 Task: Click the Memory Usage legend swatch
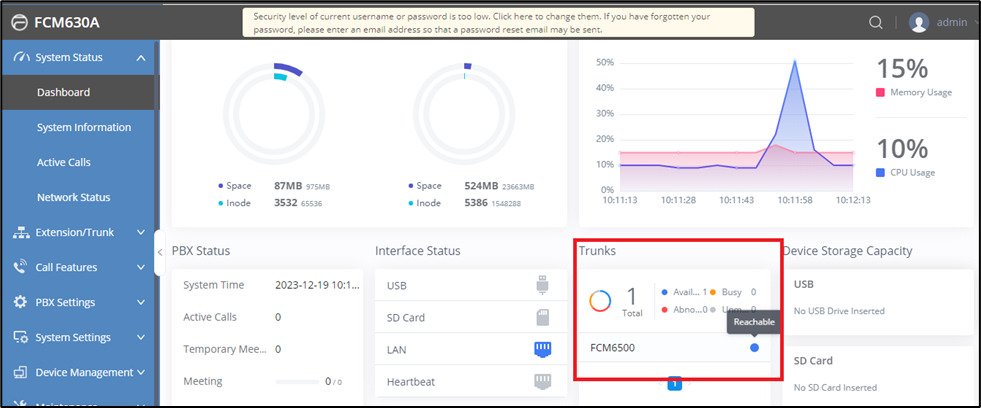[x=880, y=92]
